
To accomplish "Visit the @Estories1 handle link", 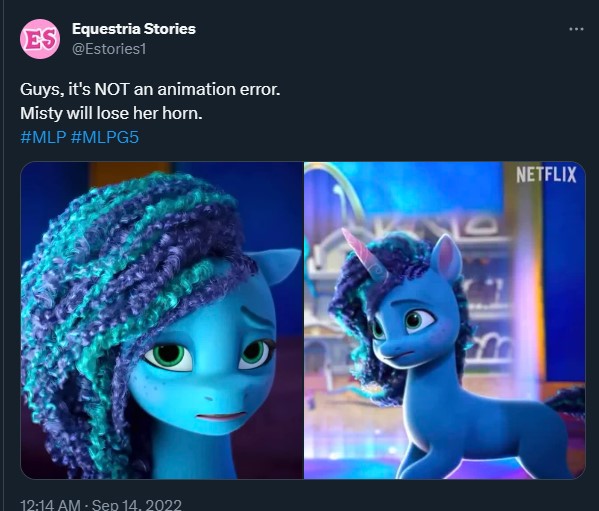I will 109,49.
